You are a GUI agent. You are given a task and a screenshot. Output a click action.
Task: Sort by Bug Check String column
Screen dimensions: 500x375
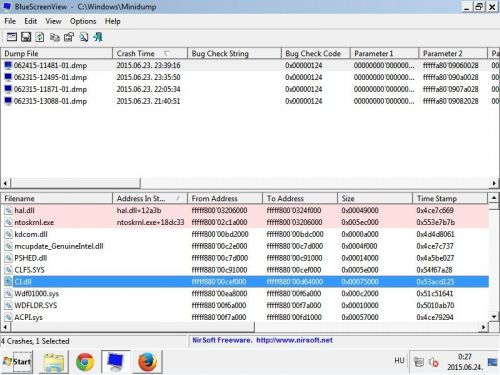coord(234,53)
